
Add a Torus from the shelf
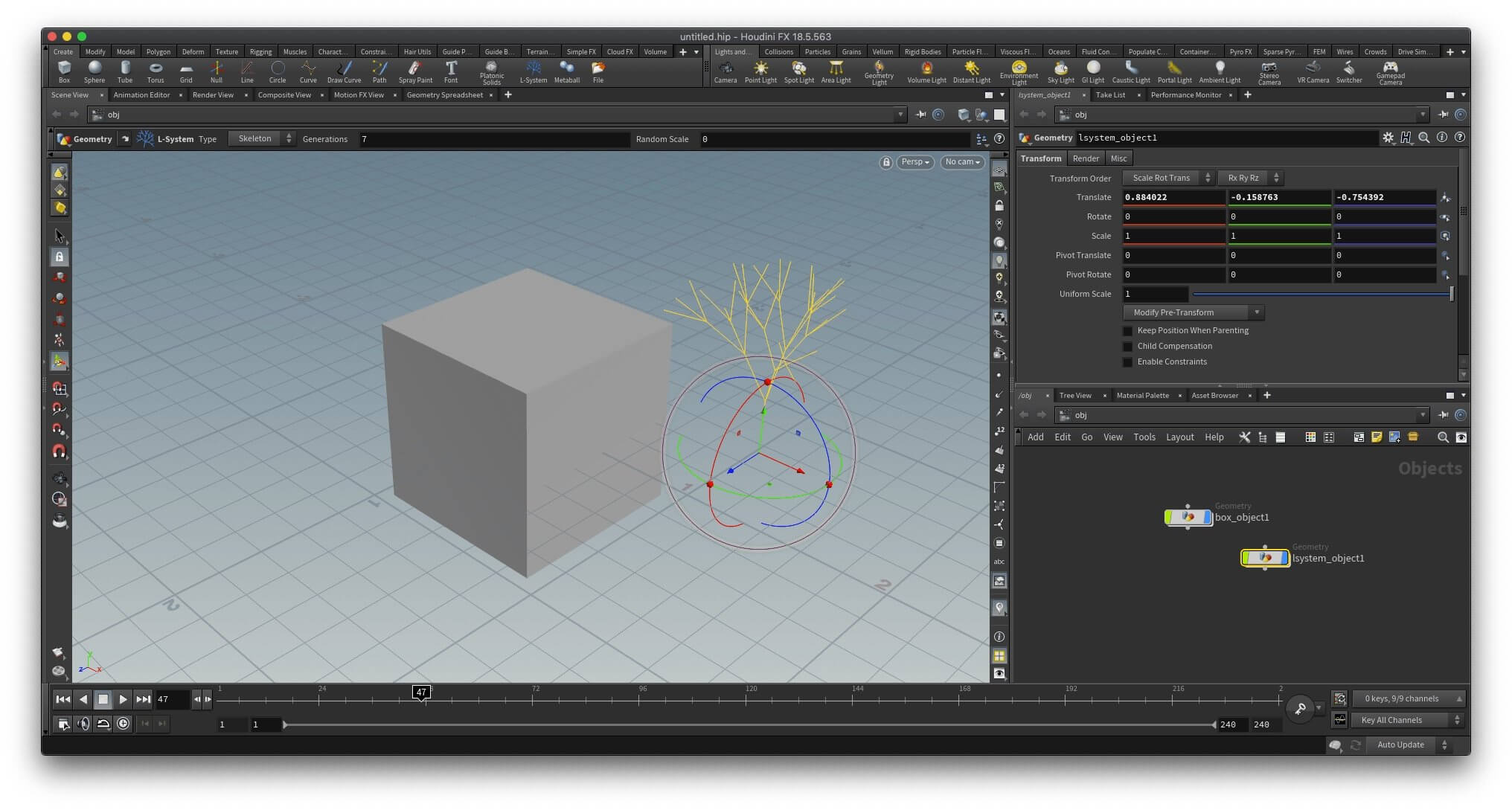[156, 71]
